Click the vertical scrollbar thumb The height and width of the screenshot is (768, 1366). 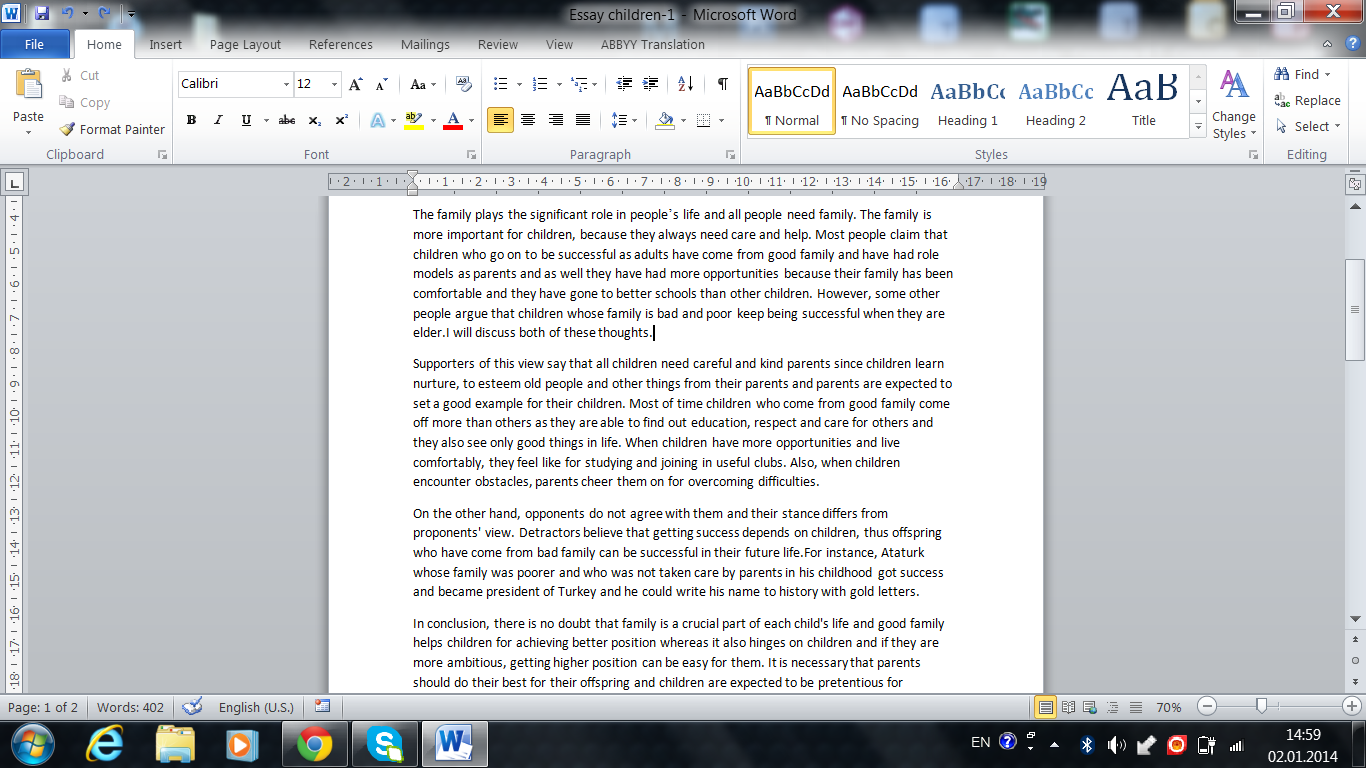pyautogui.click(x=1356, y=310)
